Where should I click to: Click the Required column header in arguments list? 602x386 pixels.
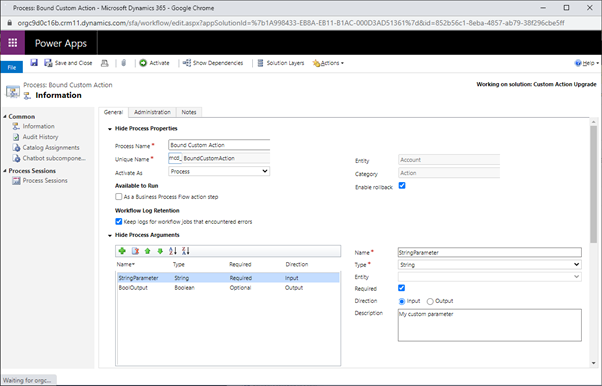pyautogui.click(x=240, y=264)
